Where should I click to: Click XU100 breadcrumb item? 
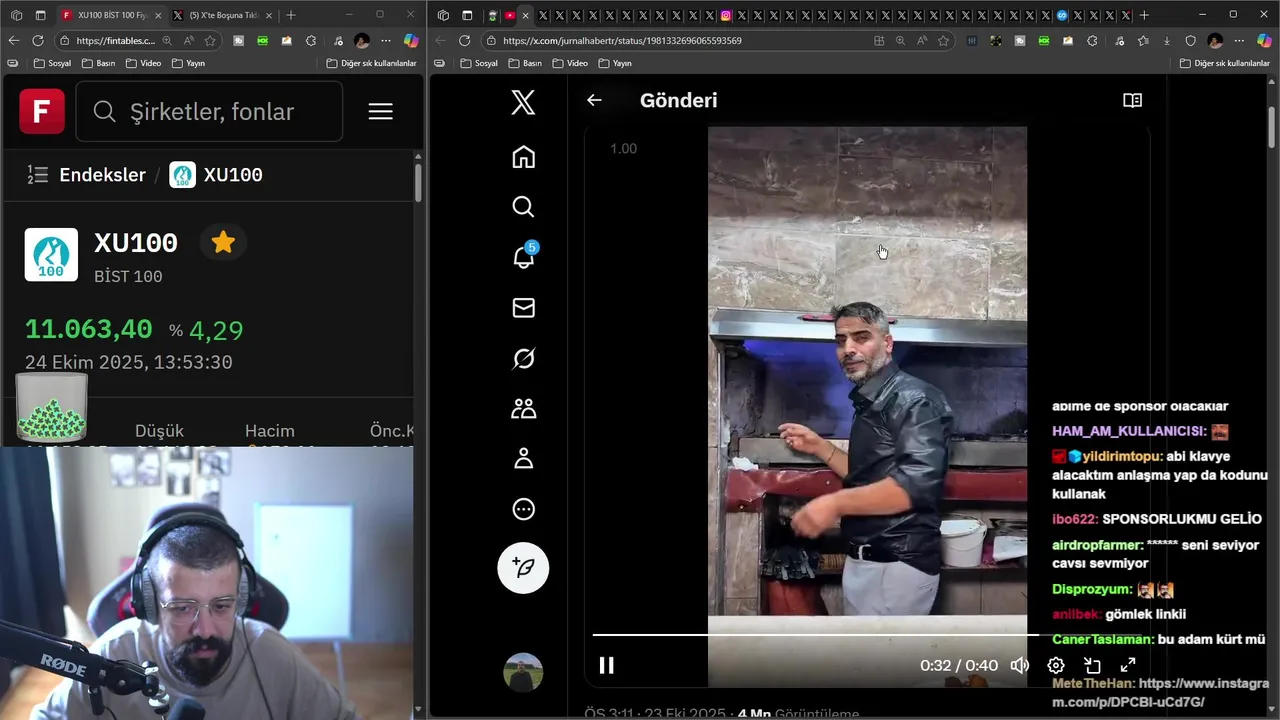click(x=216, y=175)
